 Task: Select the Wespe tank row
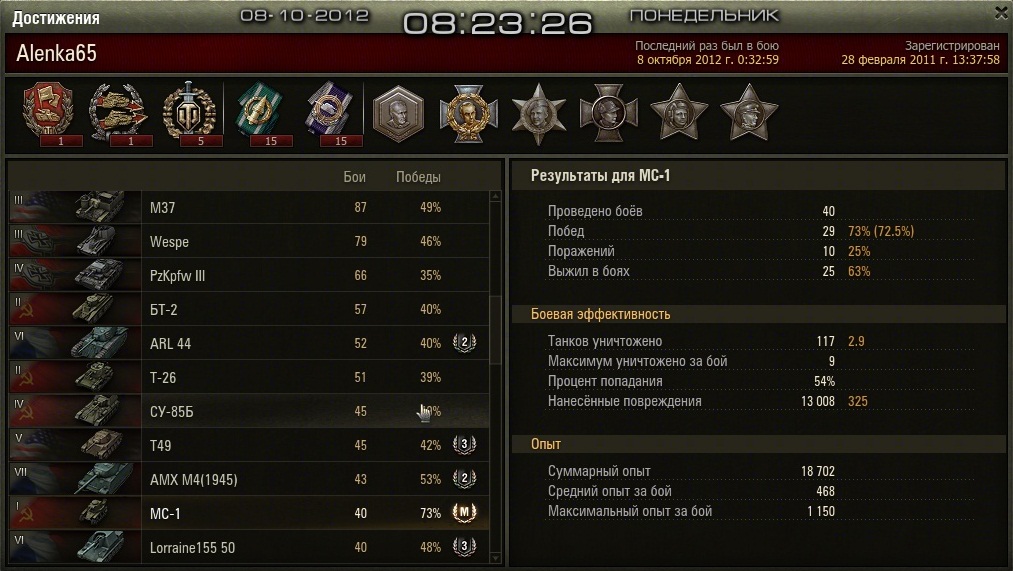tap(249, 242)
